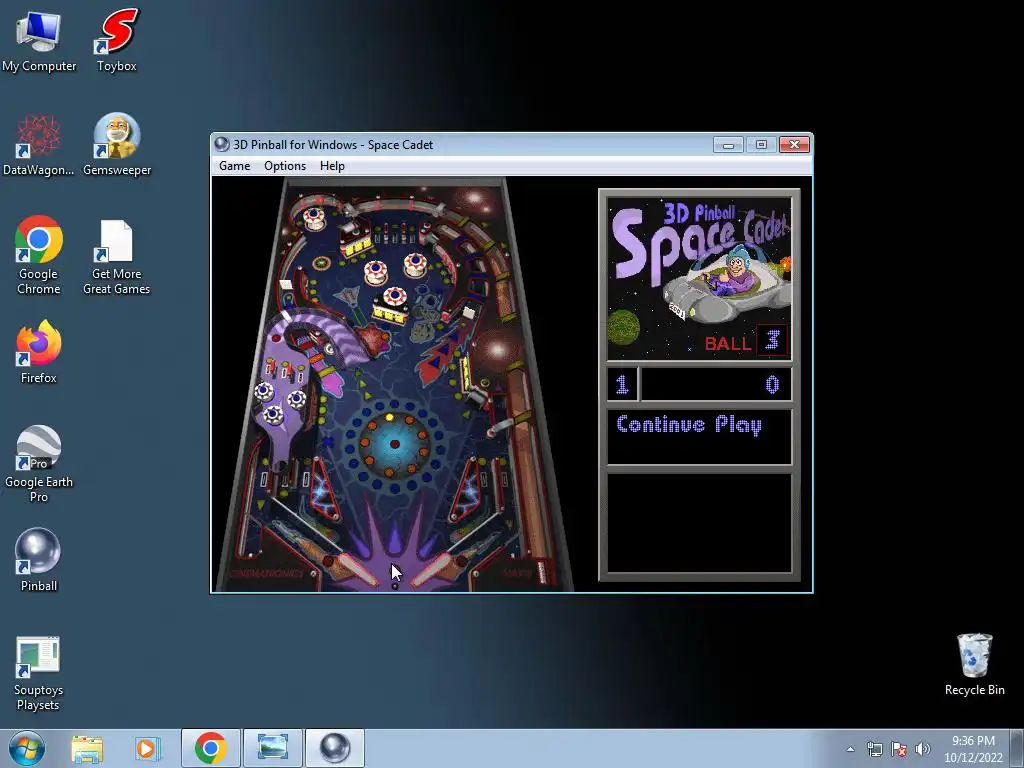Open the Game menu
The height and width of the screenshot is (768, 1024).
pyautogui.click(x=234, y=166)
